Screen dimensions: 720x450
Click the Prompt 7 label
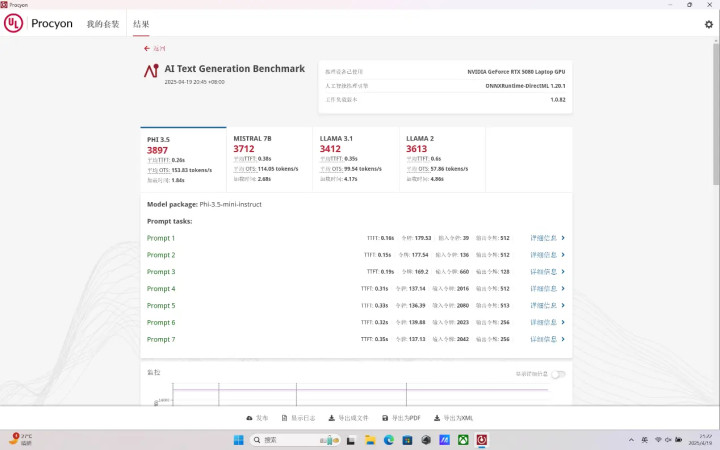click(x=161, y=339)
